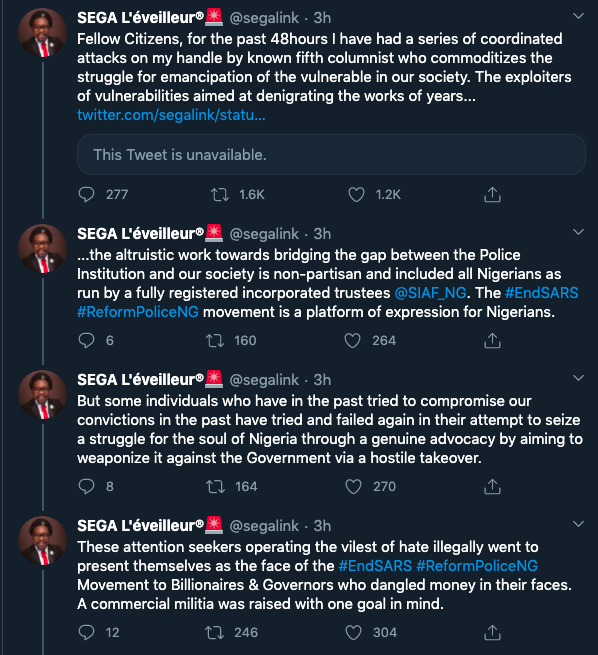Image resolution: width=598 pixels, height=655 pixels.
Task: Reply to the tweet with 277 comments
Action: [86, 195]
